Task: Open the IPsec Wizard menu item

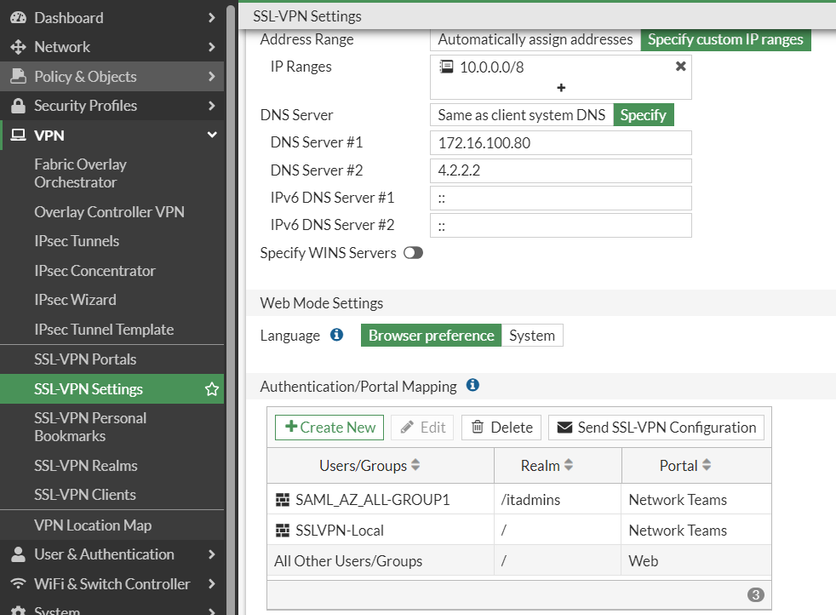Action: 75,300
